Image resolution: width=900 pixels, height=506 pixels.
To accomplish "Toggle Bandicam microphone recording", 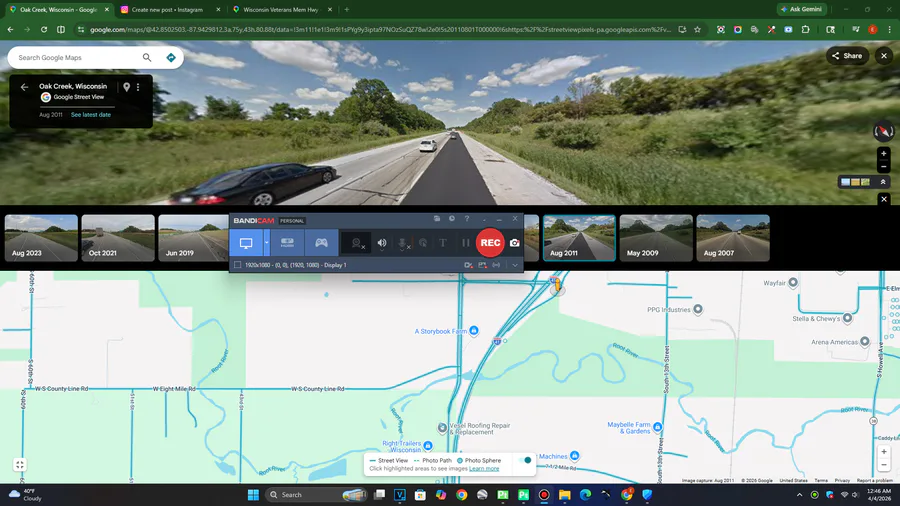I will point(403,243).
